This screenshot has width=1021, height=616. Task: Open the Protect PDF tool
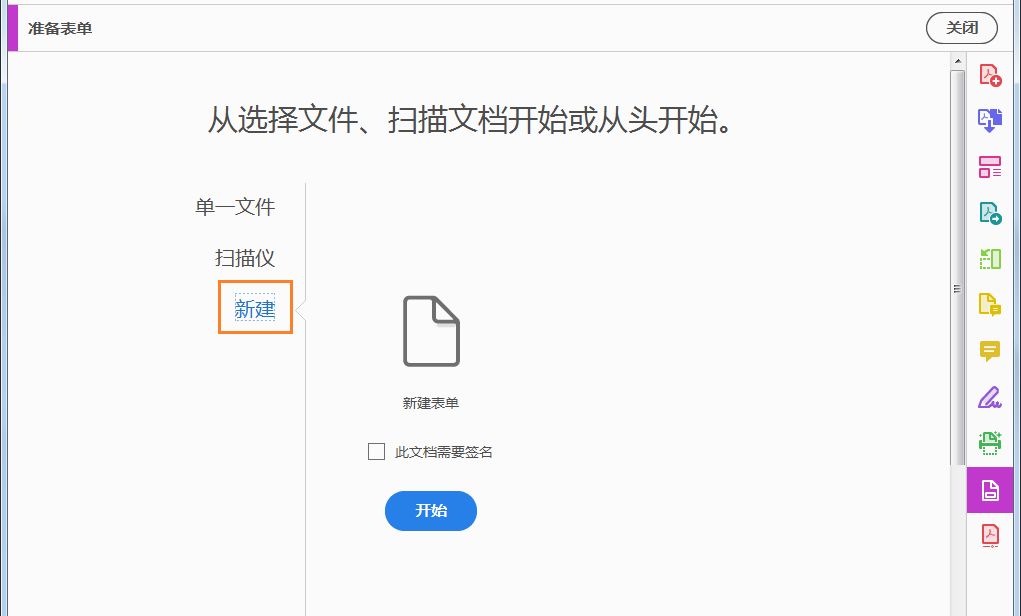point(990,535)
